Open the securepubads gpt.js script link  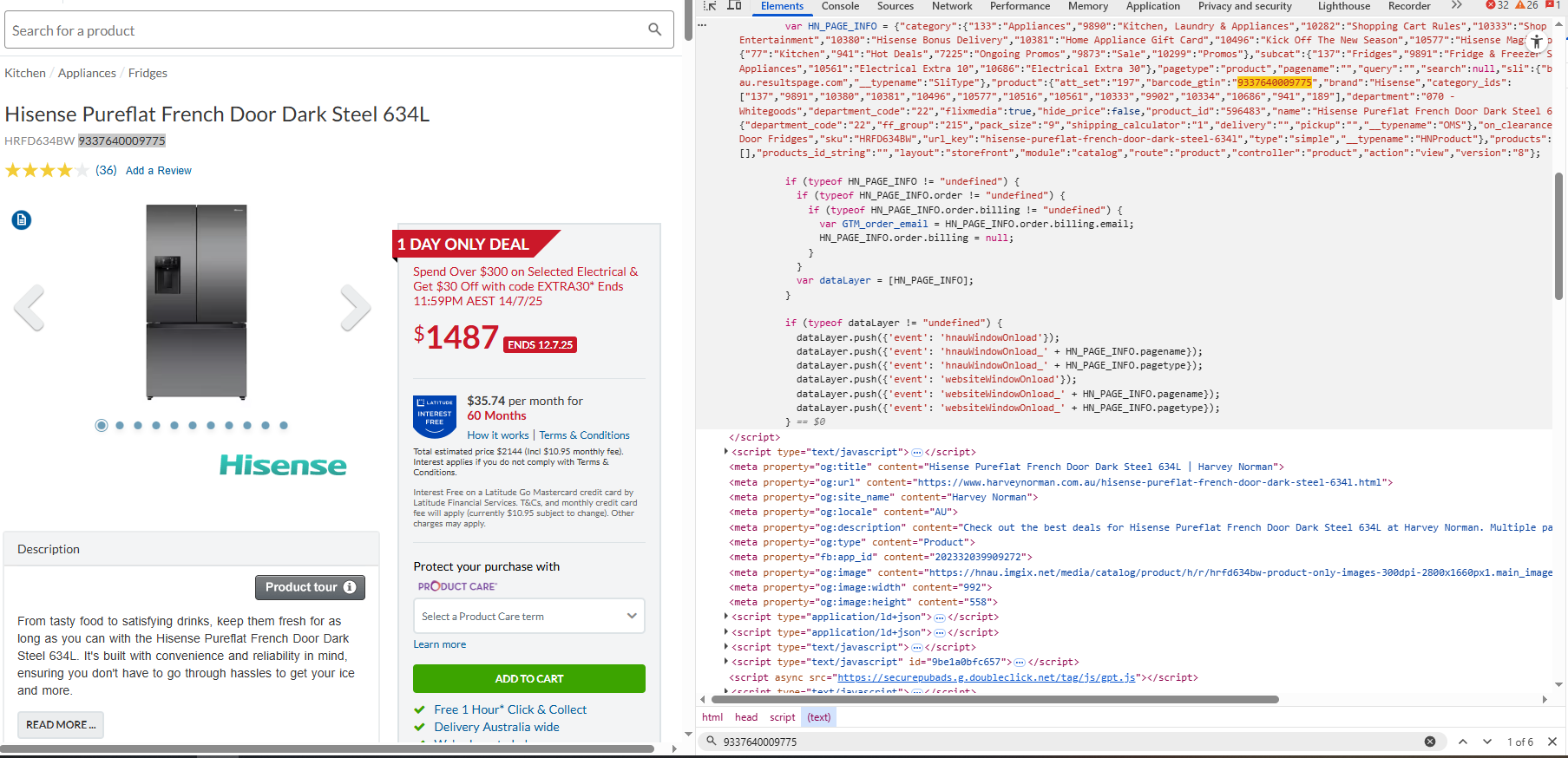tap(987, 677)
